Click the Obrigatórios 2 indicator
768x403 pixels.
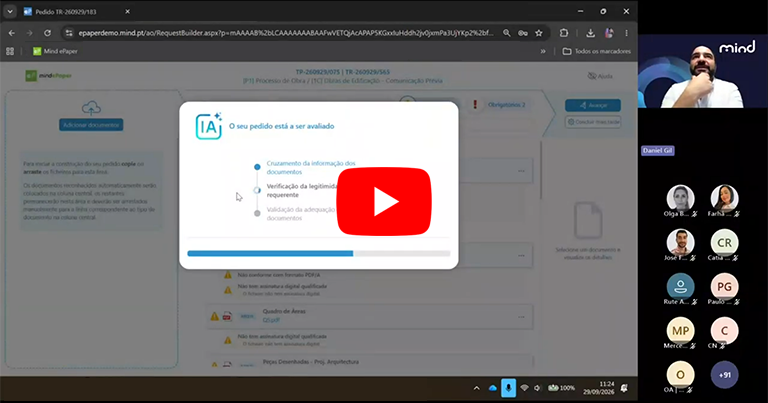pos(501,105)
